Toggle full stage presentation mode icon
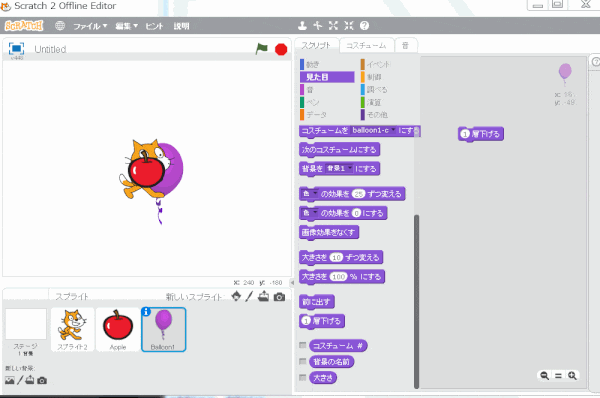This screenshot has height=398, width=600. pyautogui.click(x=16, y=49)
